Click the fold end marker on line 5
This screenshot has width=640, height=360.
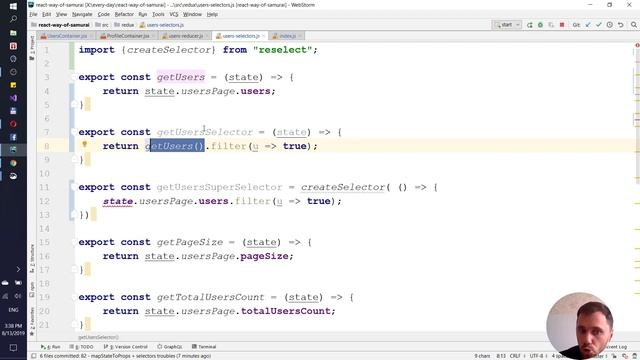73,104
